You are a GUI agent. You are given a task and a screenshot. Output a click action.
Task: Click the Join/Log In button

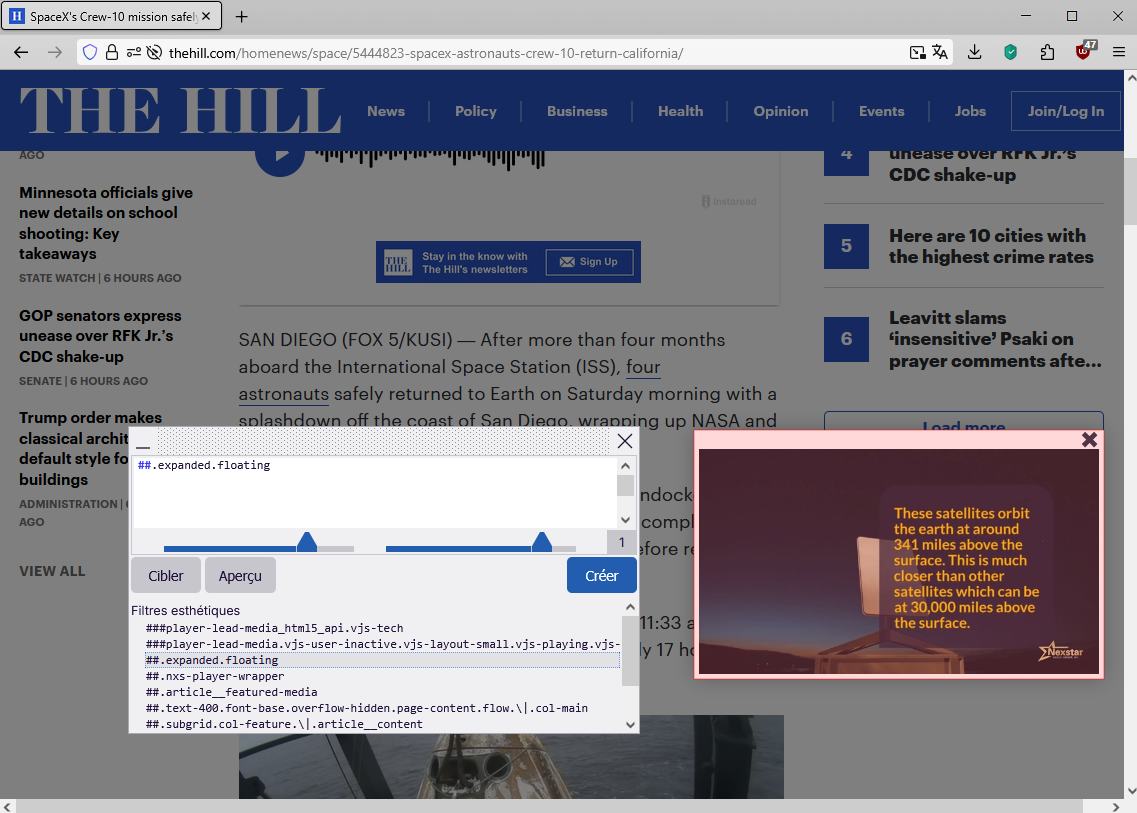click(x=1065, y=111)
